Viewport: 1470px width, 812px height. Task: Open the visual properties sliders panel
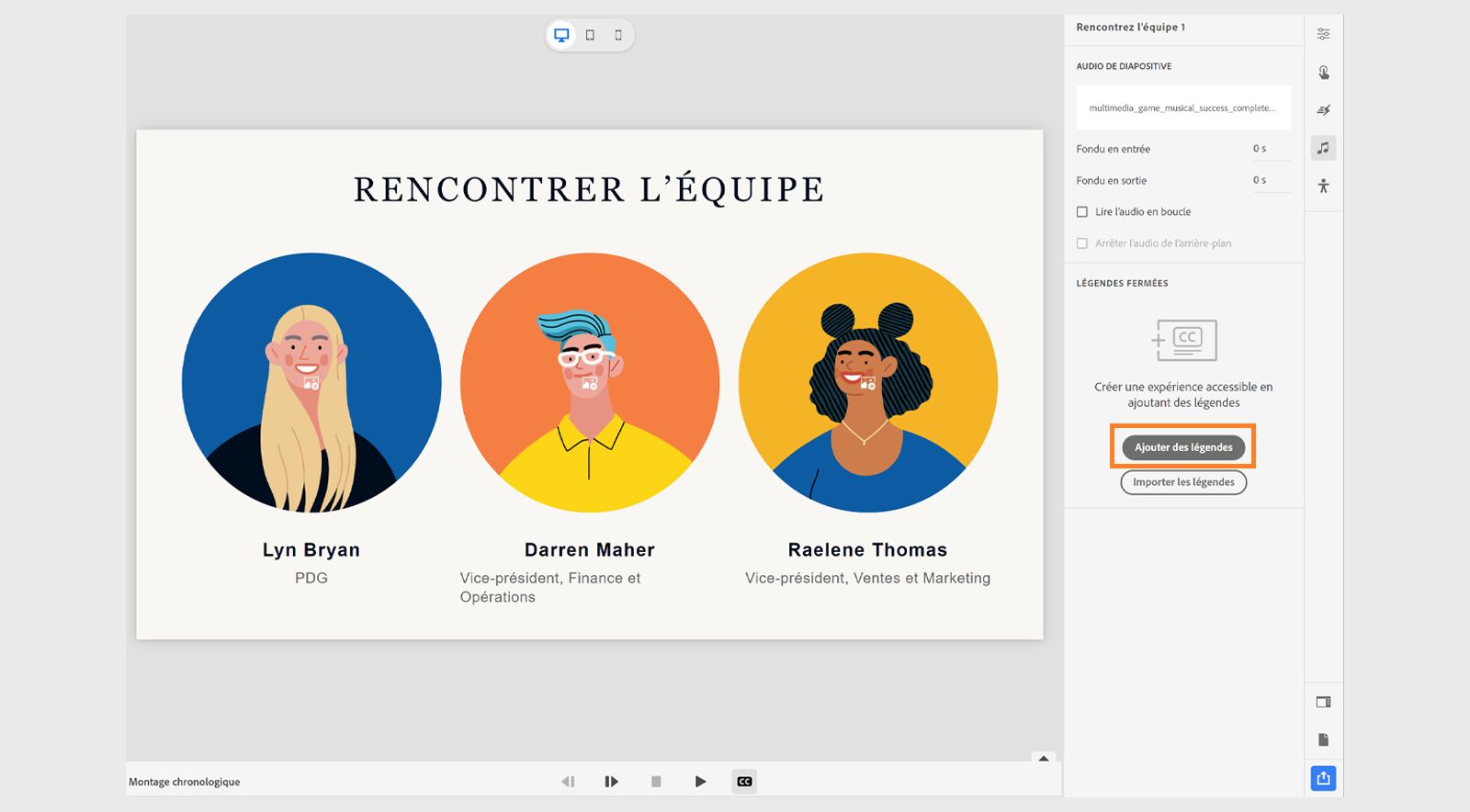(1323, 34)
